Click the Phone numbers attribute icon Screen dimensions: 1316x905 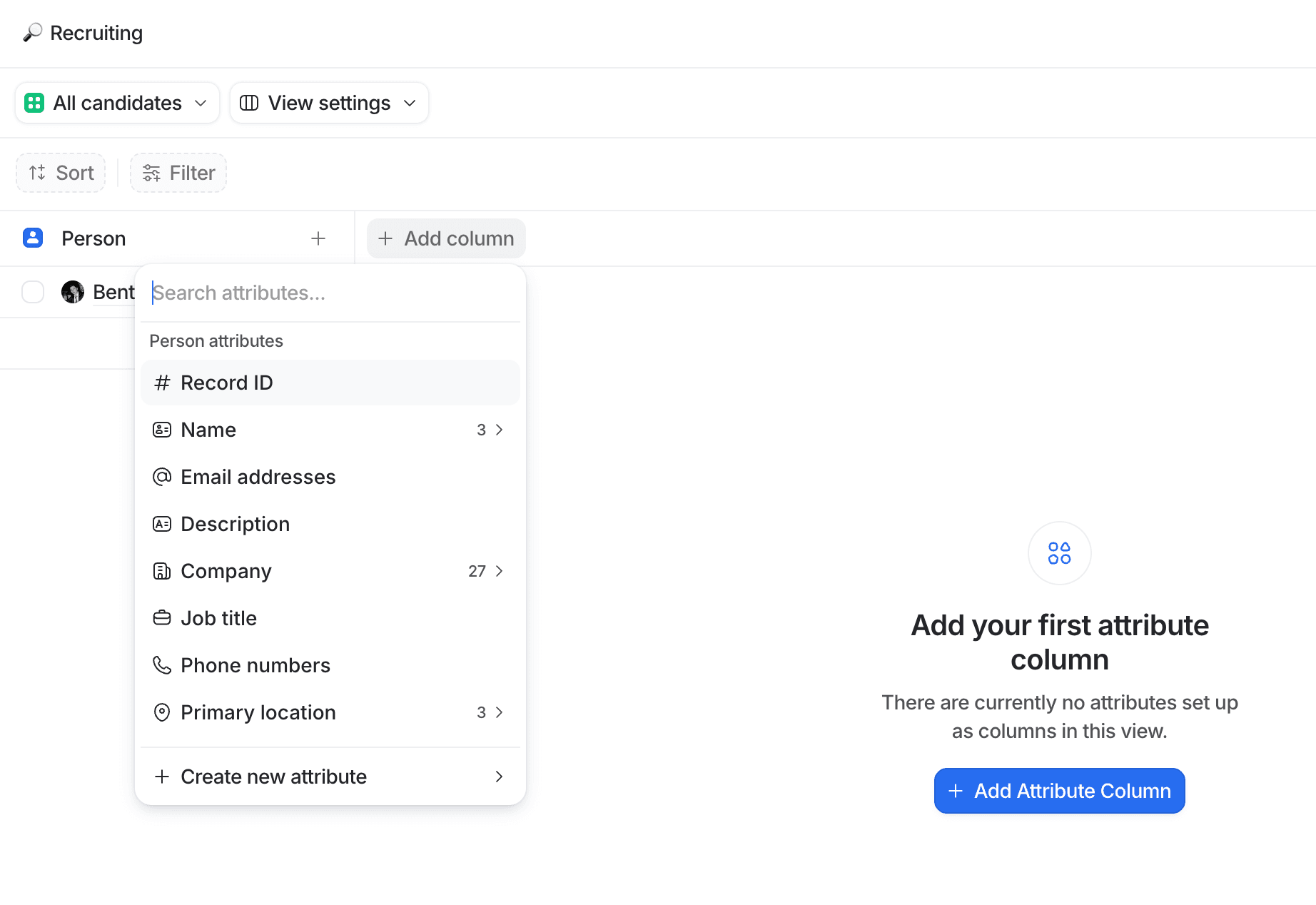162,664
